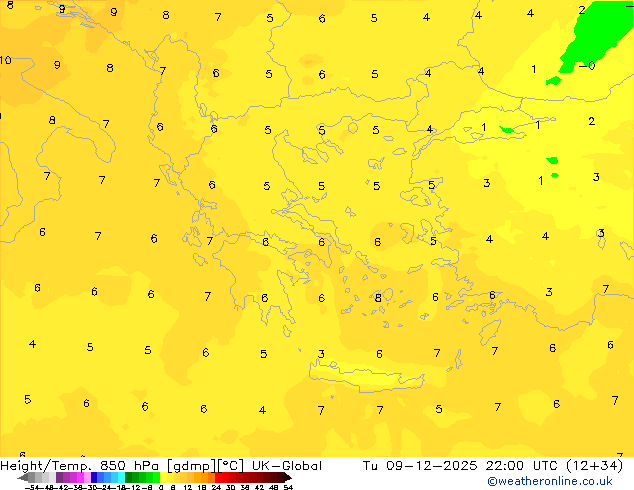The image size is (634, 490).
Task: Click the bright red legend swatch at 24
Action: point(218,477)
